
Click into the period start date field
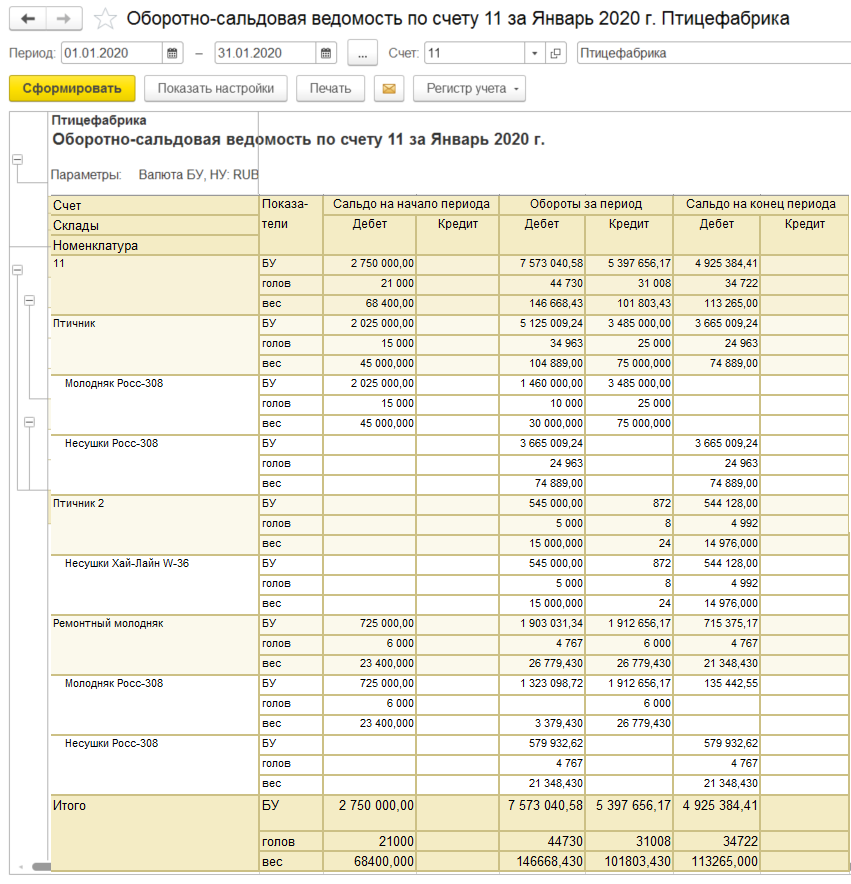(x=110, y=53)
